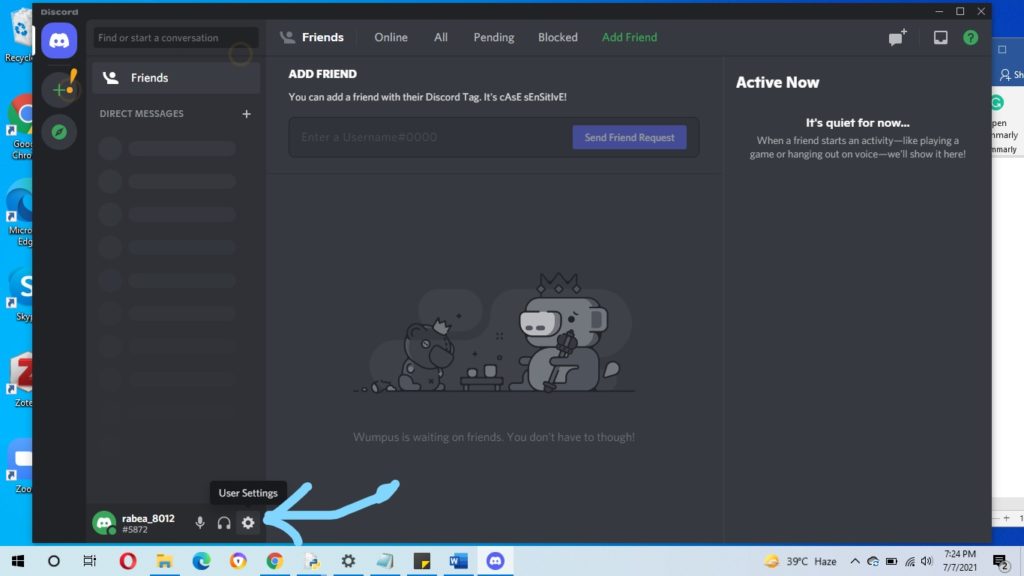
Task: Click the ADD FRIEND heading
Action: coord(323,74)
